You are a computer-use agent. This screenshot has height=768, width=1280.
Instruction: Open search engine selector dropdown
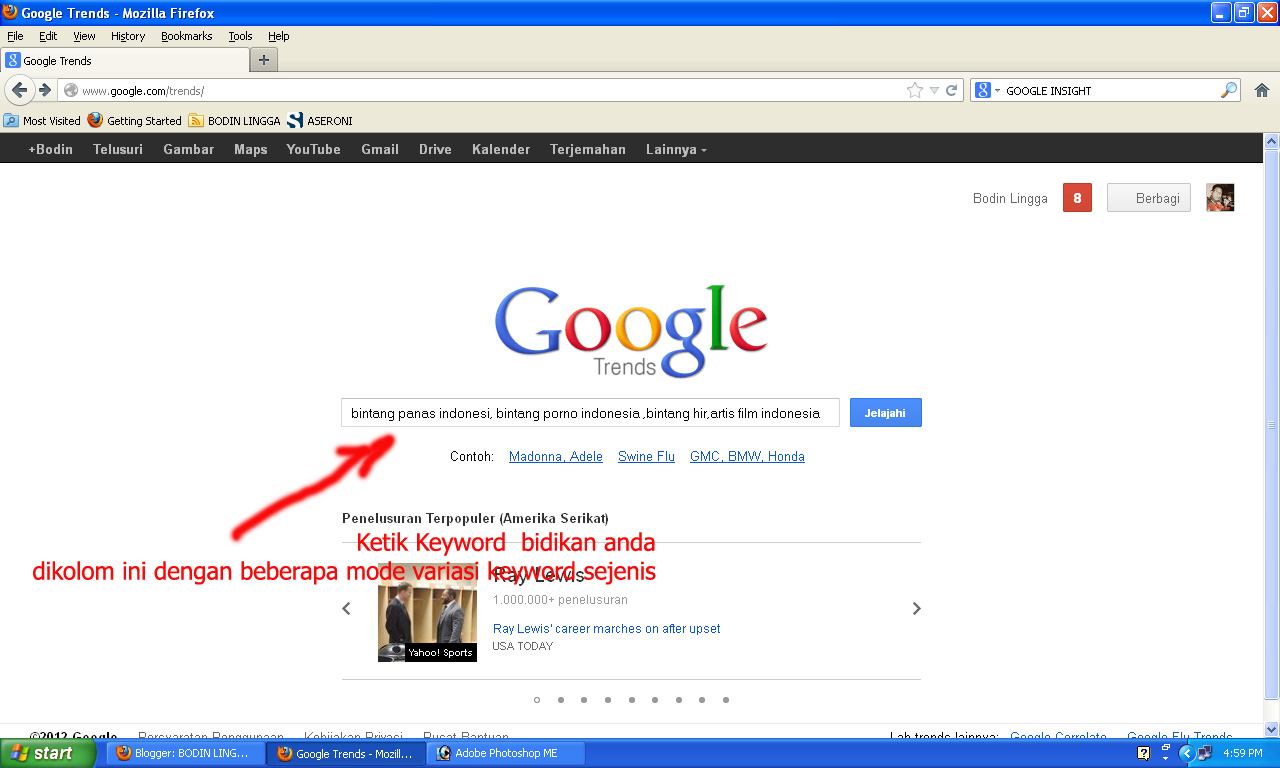[x=987, y=90]
